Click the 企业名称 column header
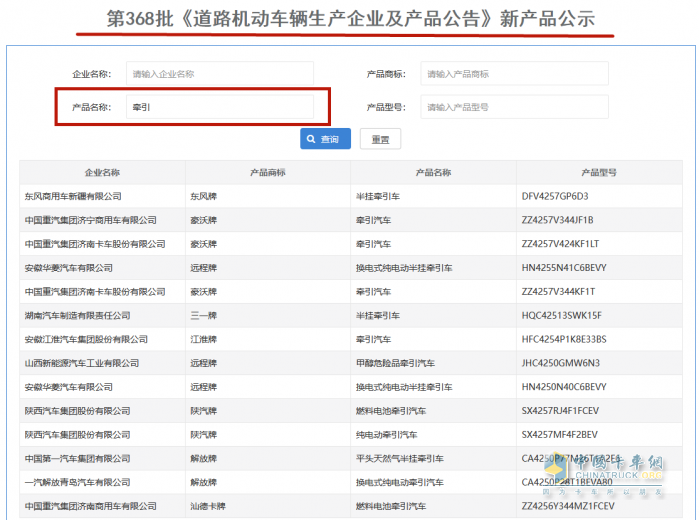The height and width of the screenshot is (520, 699). (x=103, y=173)
